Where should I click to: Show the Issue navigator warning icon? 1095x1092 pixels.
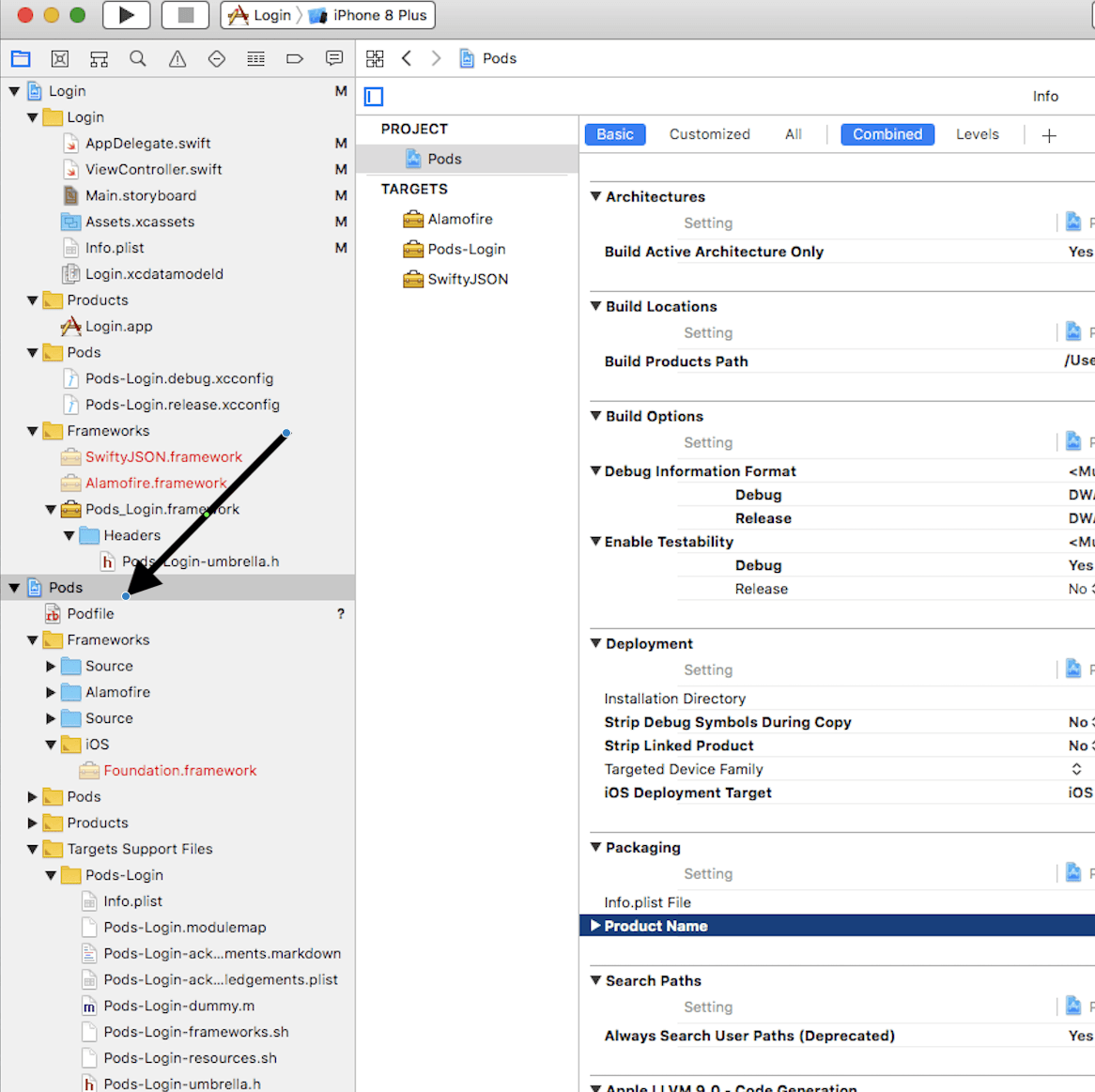(x=177, y=59)
